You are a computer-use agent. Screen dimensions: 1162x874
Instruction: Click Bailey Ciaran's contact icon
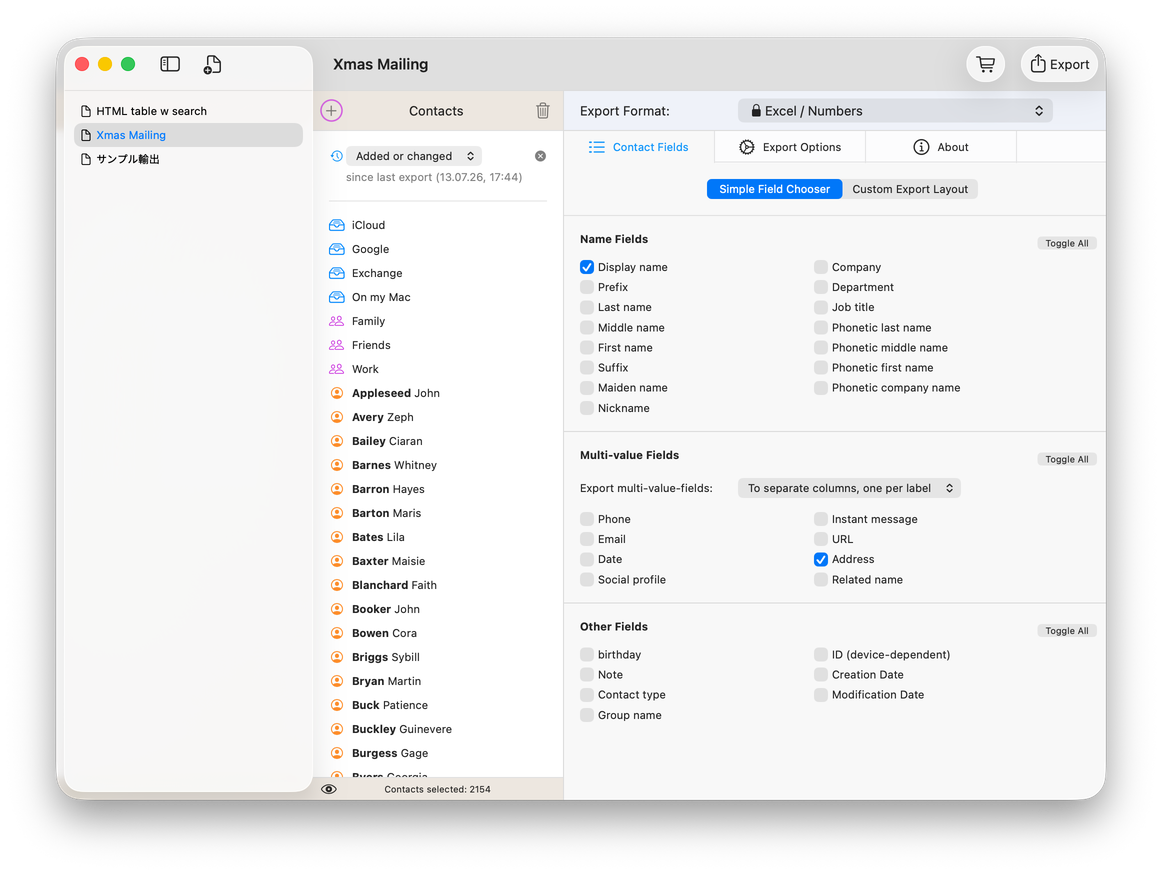tap(336, 441)
